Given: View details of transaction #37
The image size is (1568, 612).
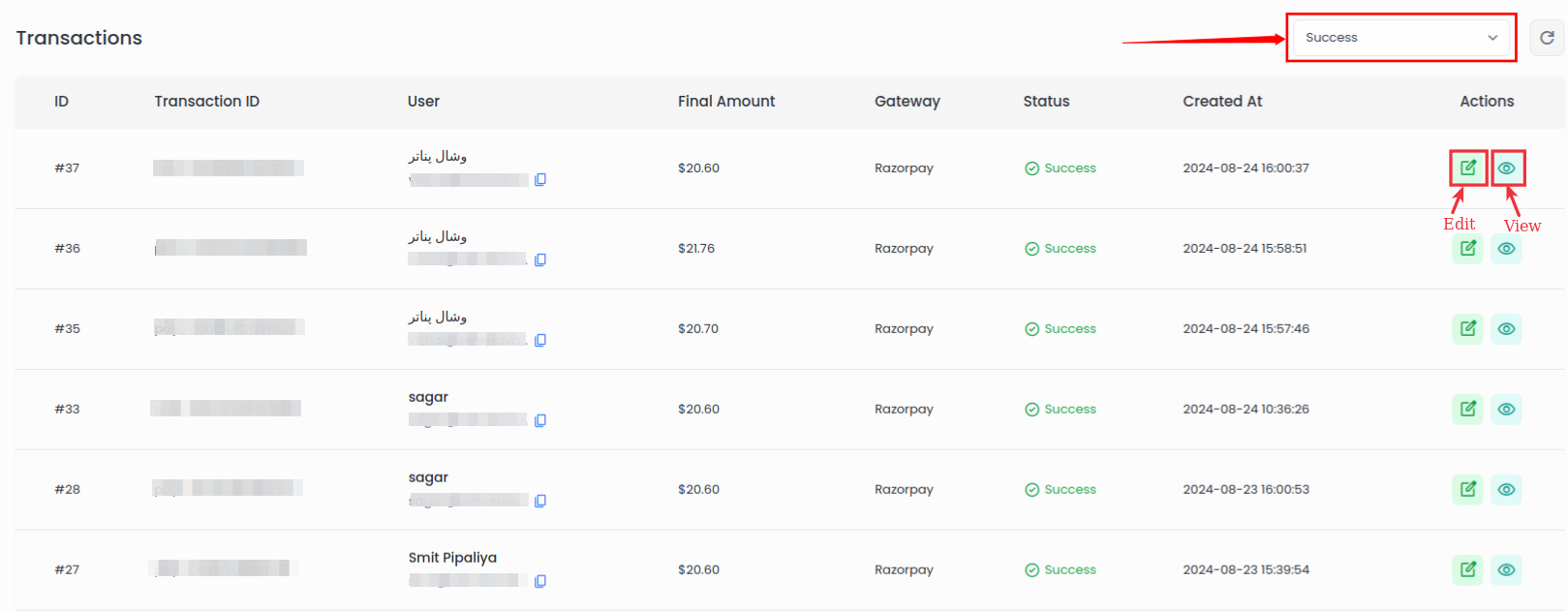Looking at the screenshot, I should click(x=1506, y=168).
